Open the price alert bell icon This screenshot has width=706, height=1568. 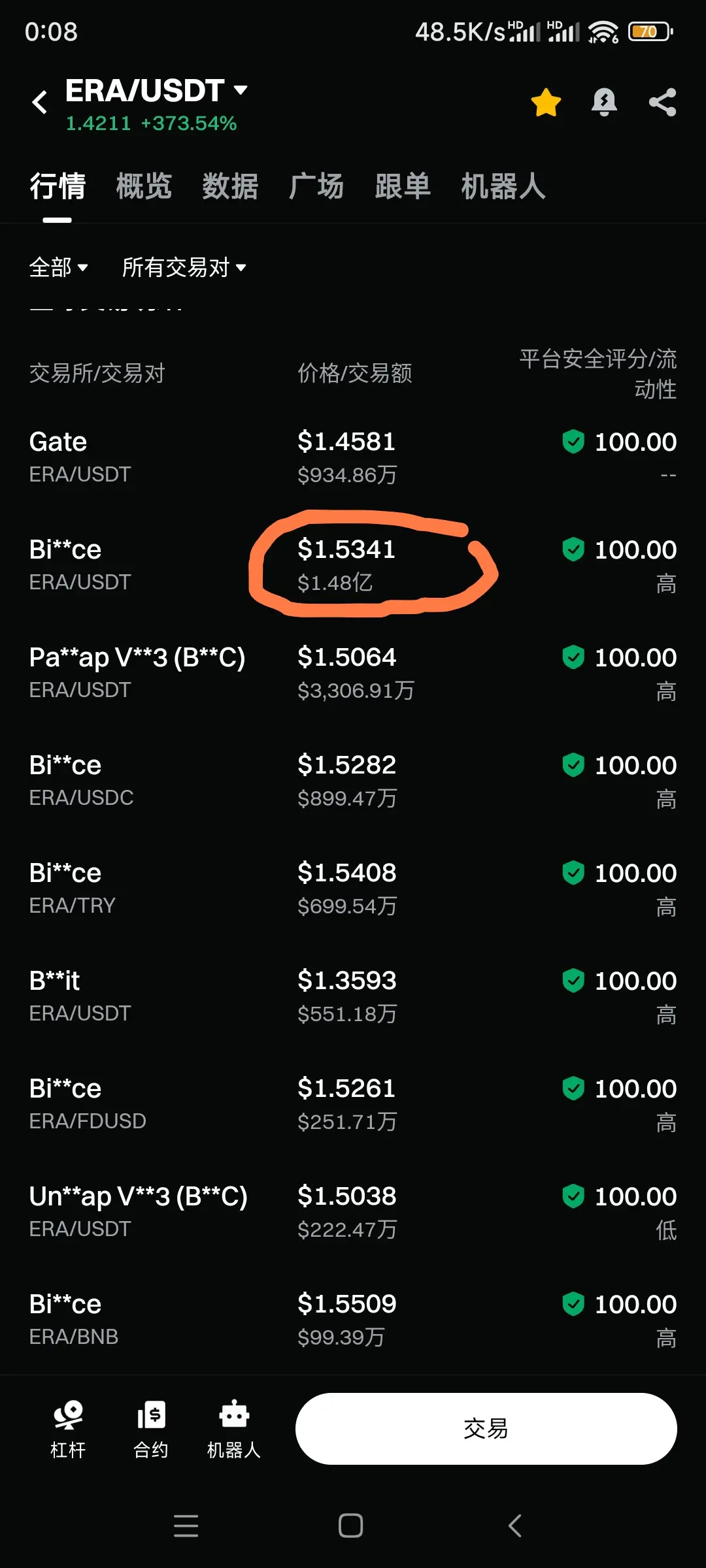pos(604,103)
